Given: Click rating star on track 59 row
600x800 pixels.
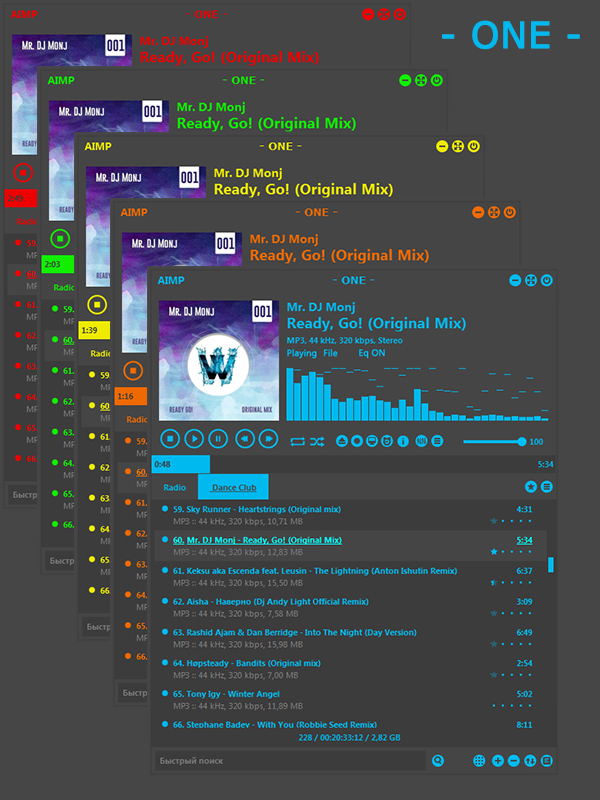Looking at the screenshot, I should coord(494,521).
